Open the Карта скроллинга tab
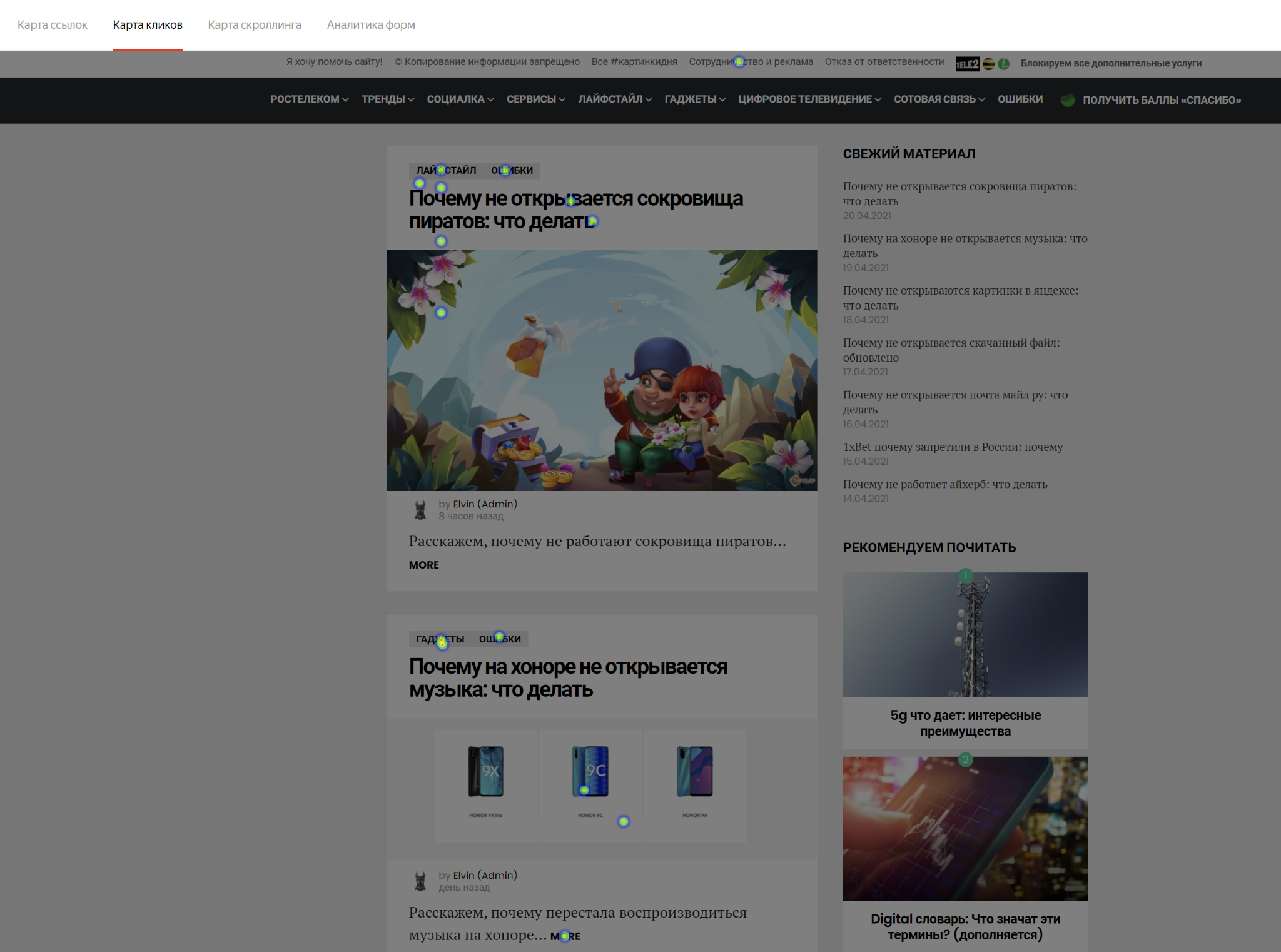 point(255,25)
